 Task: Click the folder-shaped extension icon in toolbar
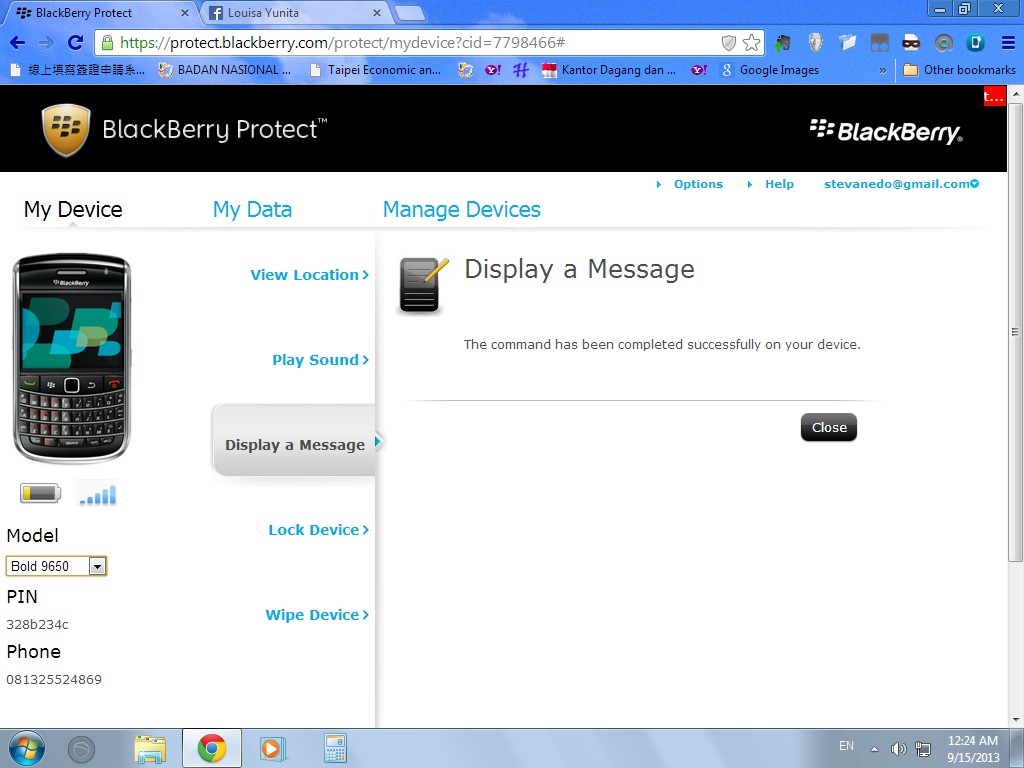847,43
